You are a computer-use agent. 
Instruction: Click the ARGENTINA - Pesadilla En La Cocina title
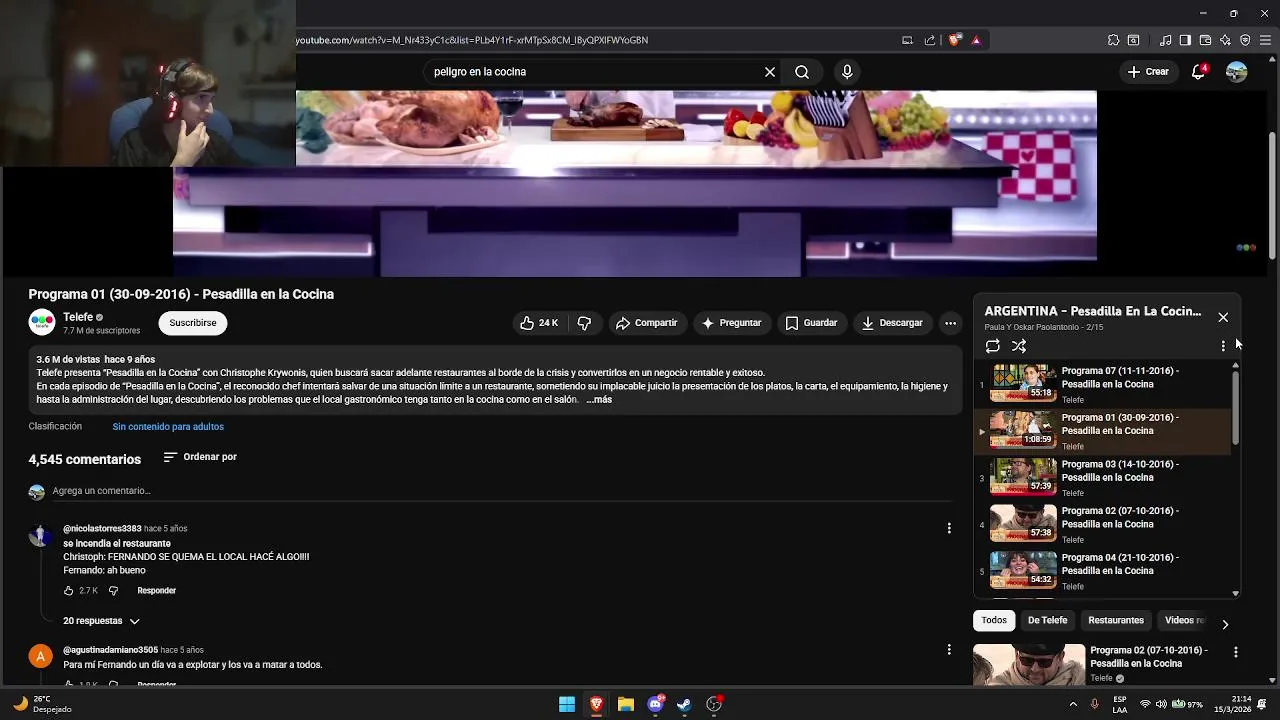coord(1093,311)
